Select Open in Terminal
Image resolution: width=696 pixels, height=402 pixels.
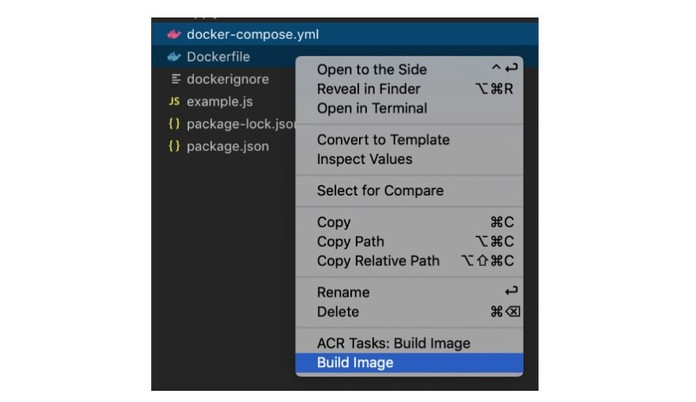[x=371, y=108]
